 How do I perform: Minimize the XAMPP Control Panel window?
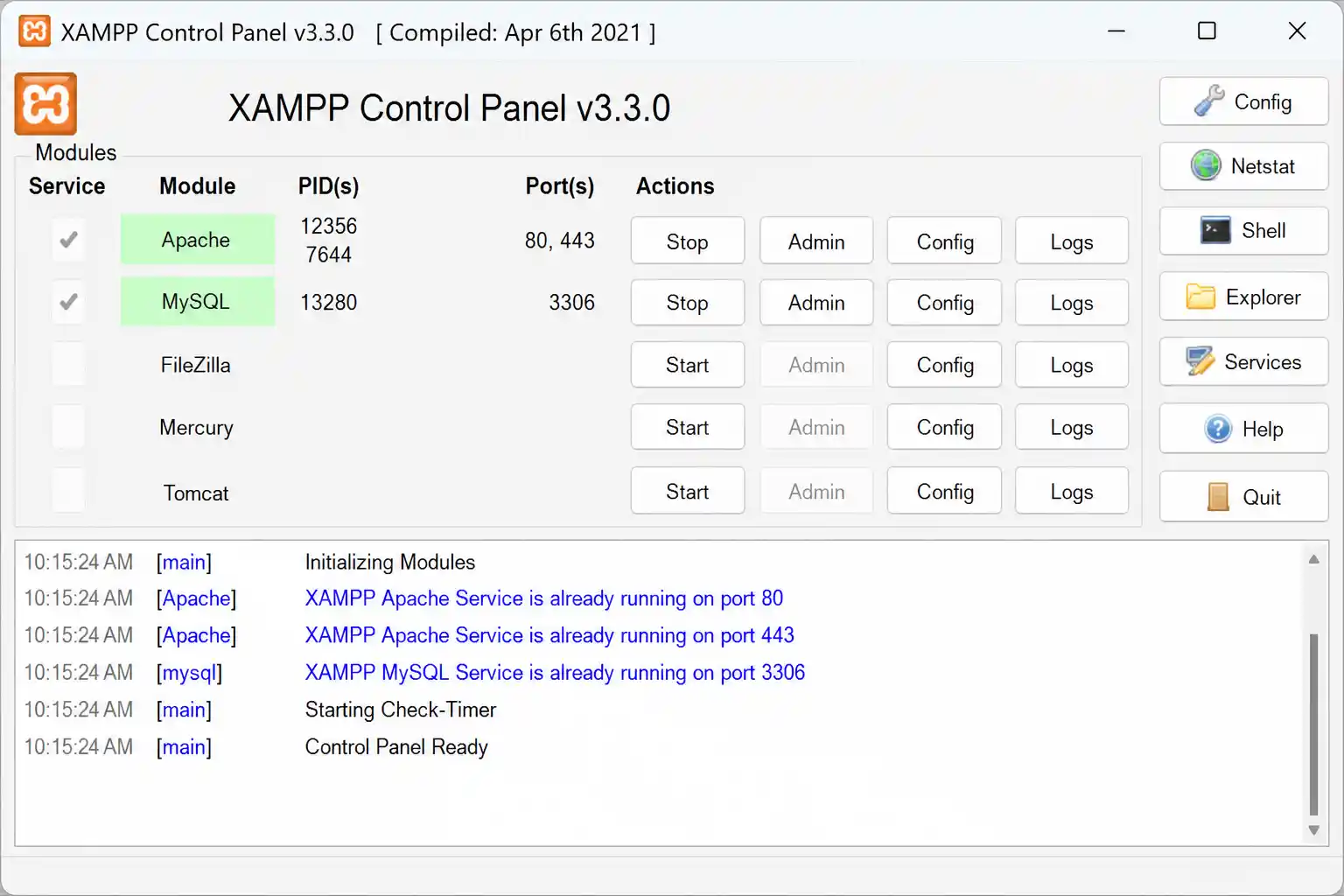[1116, 31]
